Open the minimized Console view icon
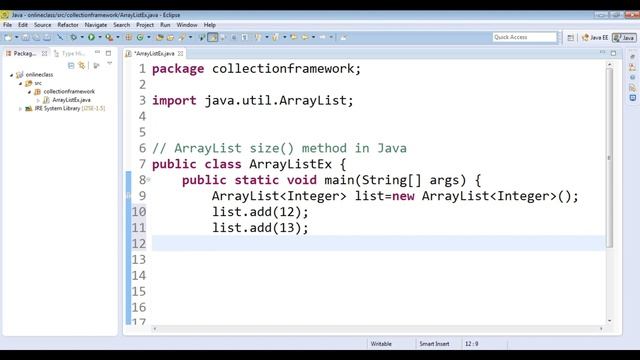The image size is (640, 360). tap(632, 98)
